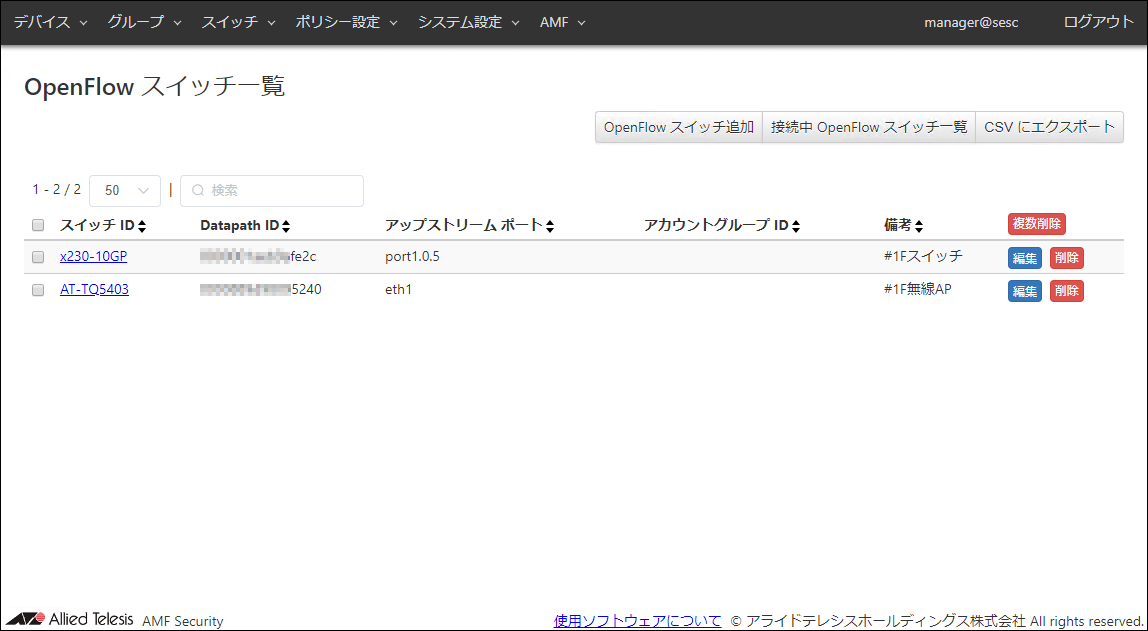Click the #1Fスイッチ note cell
Image resolution: width=1148 pixels, height=631 pixels.
click(x=923, y=256)
